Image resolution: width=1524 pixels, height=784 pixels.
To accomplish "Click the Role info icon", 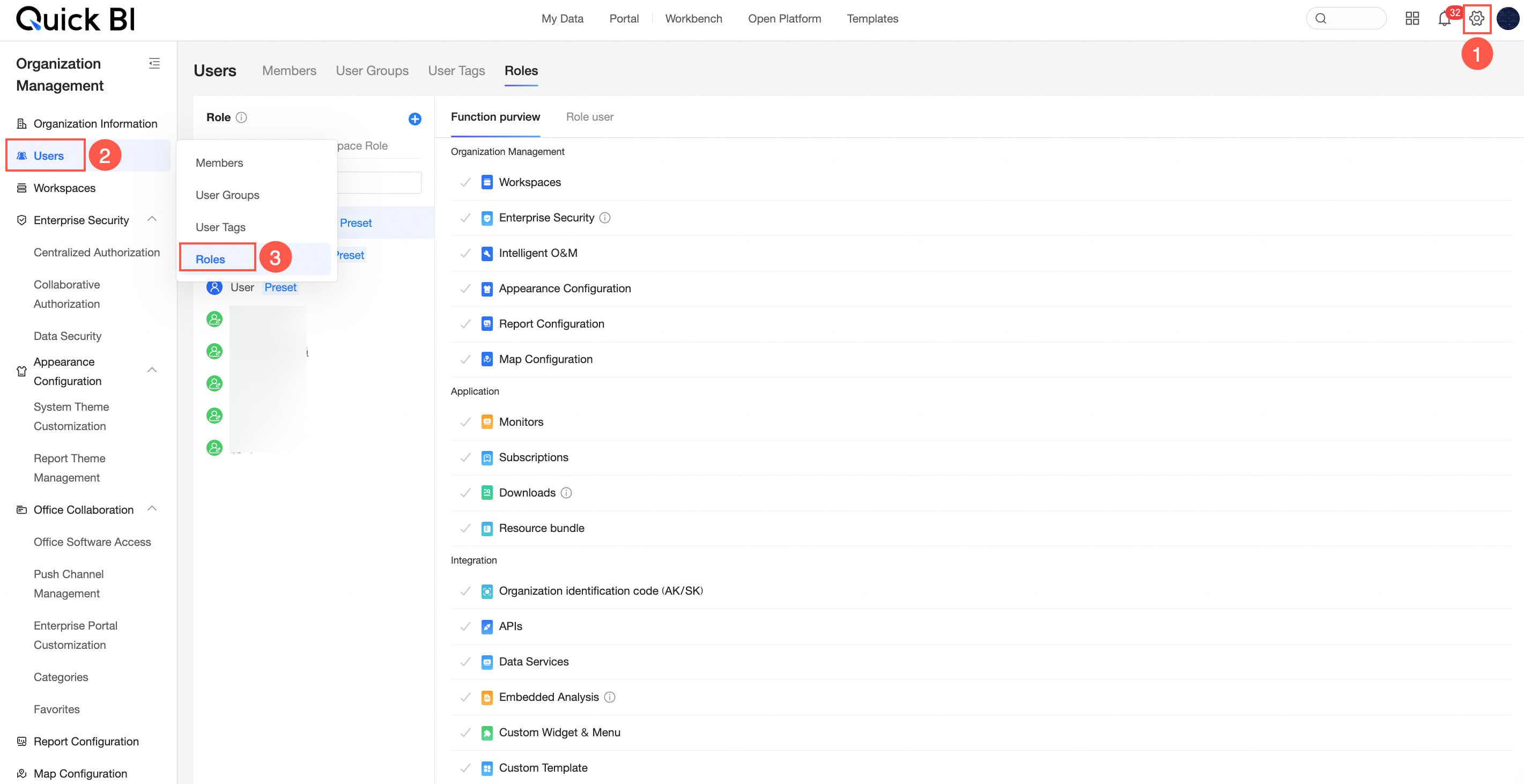I will pos(241,117).
